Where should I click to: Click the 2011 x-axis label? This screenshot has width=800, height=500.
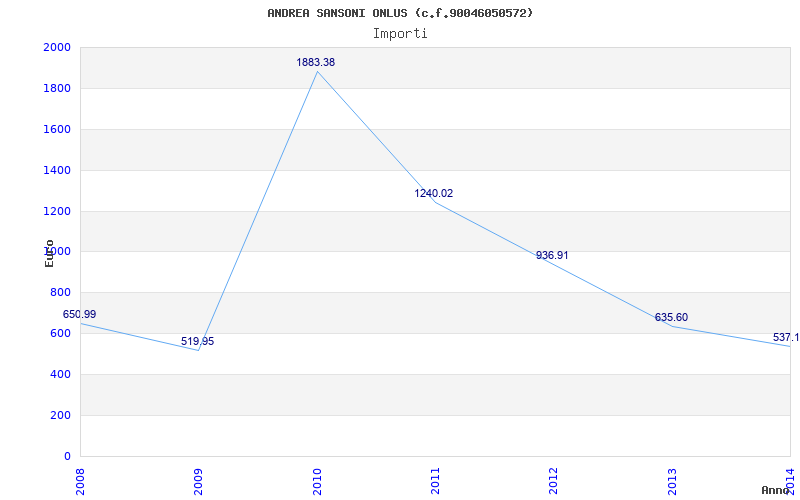[435, 482]
